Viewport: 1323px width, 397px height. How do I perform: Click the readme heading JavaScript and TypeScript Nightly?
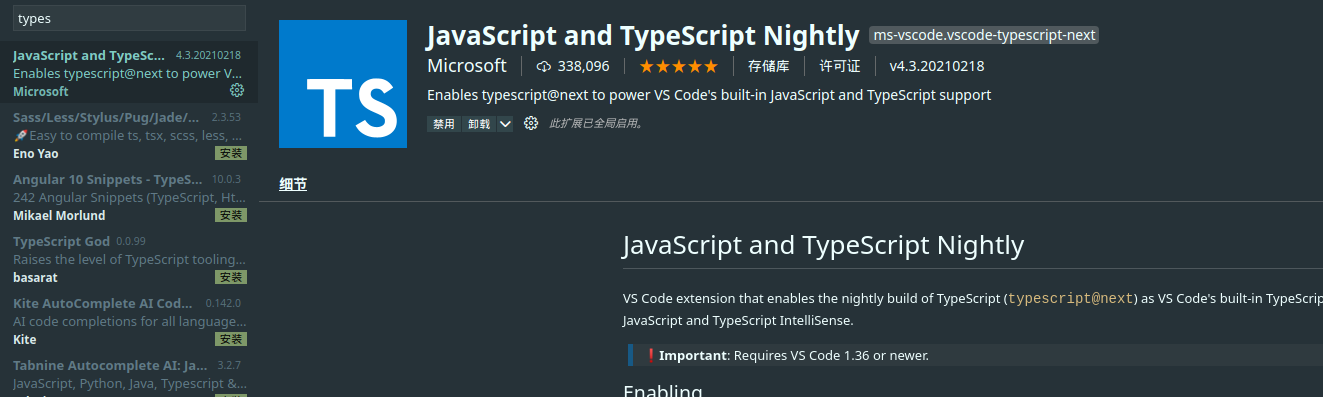(823, 245)
